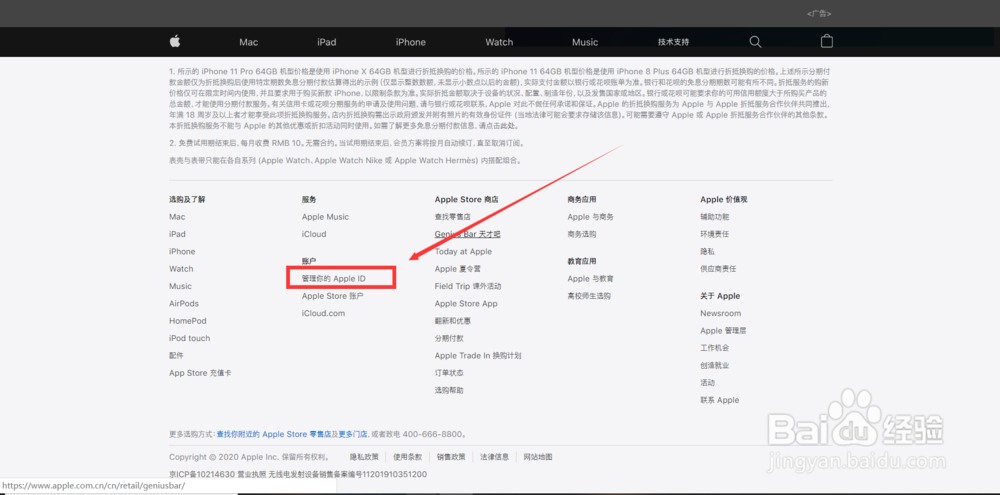Click the 活动 link under 关于 Apple
The image size is (1000, 495).
pyautogui.click(x=707, y=383)
